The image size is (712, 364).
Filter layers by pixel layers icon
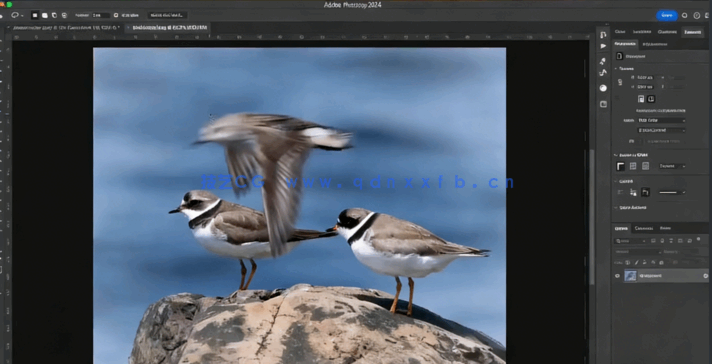(654, 241)
